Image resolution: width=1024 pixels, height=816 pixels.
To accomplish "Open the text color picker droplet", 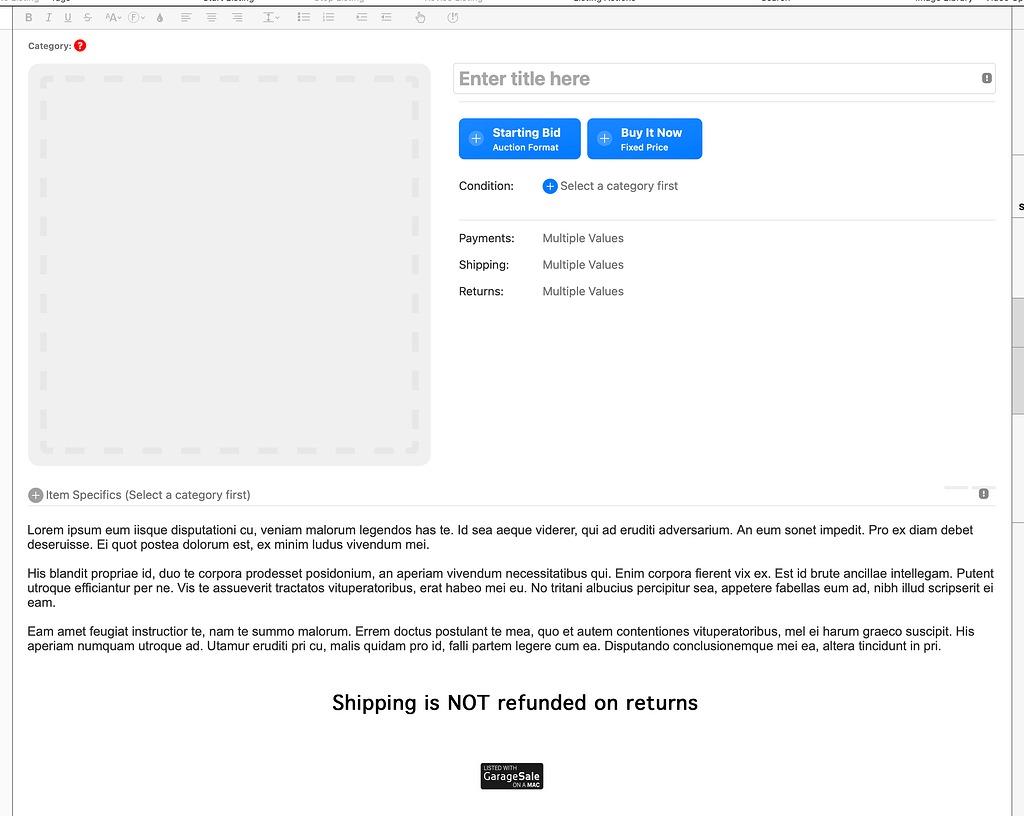I will coord(160,17).
